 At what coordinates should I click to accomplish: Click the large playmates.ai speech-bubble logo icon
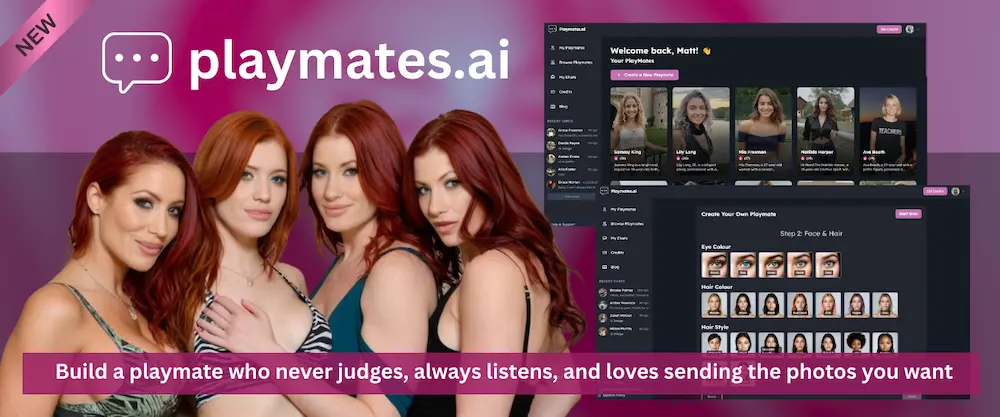136,61
